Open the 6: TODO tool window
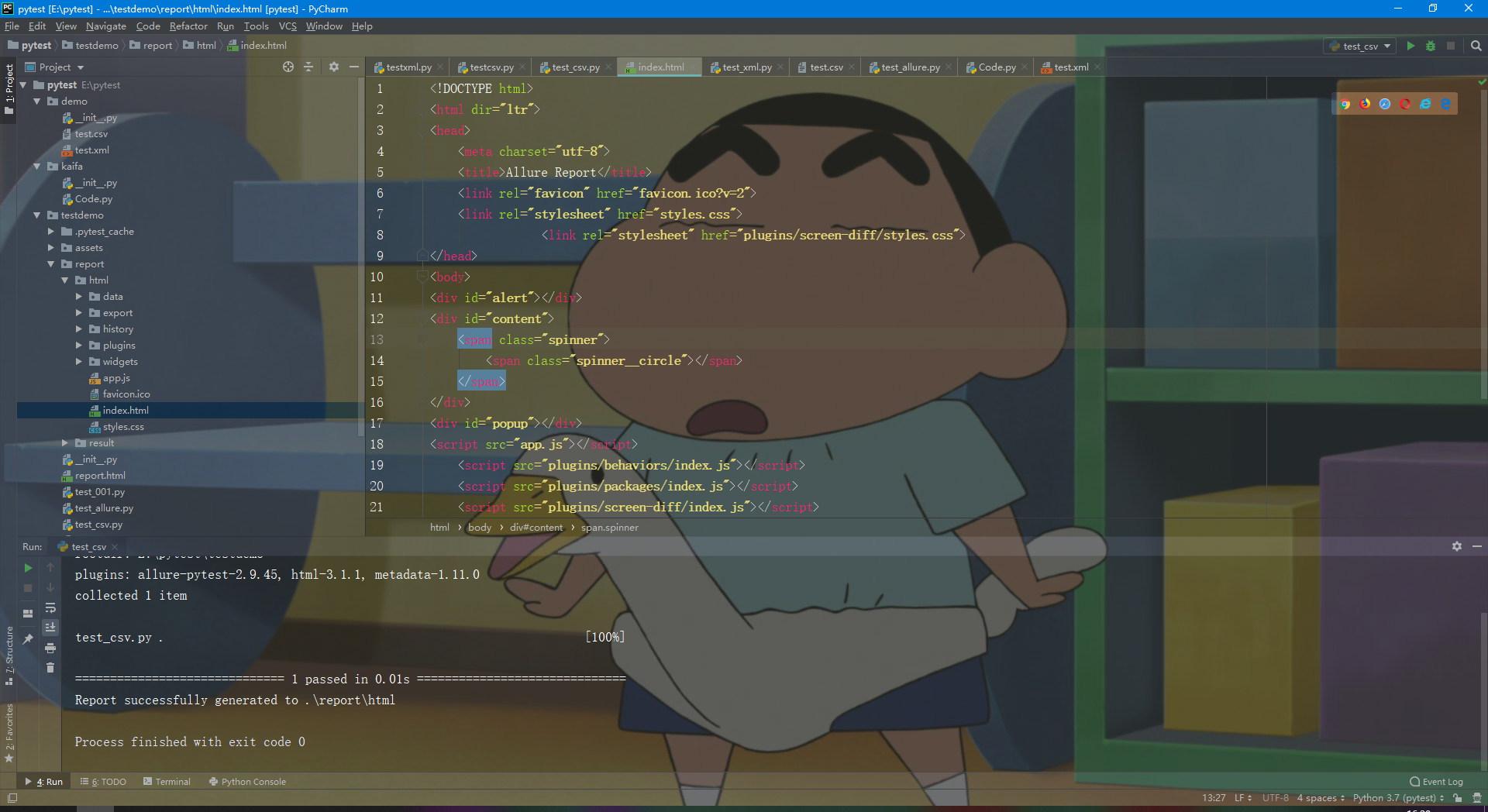This screenshot has width=1488, height=812. coord(103,782)
